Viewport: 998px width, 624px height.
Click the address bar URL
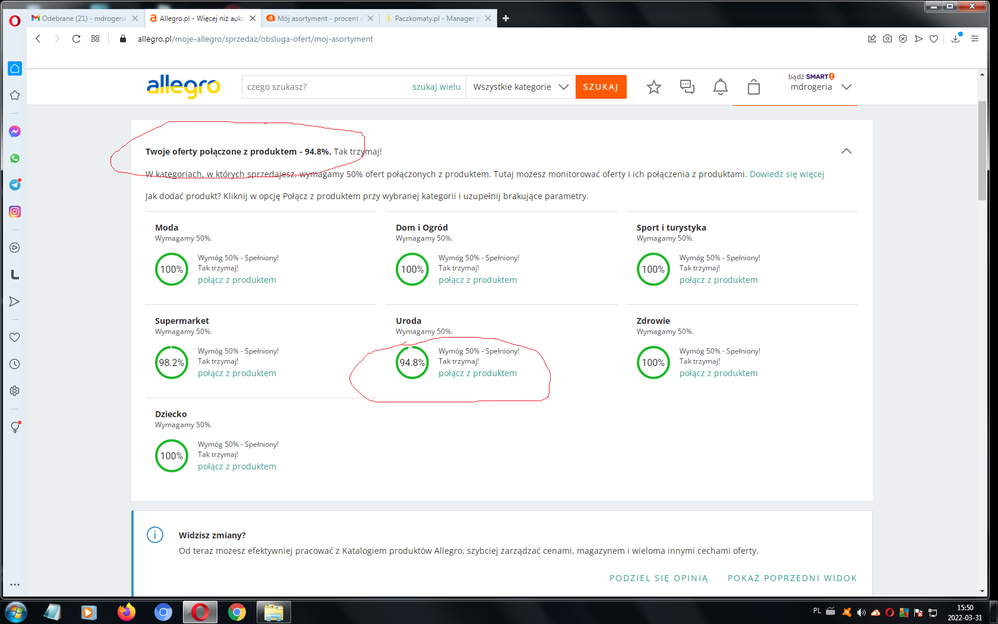tap(255, 39)
